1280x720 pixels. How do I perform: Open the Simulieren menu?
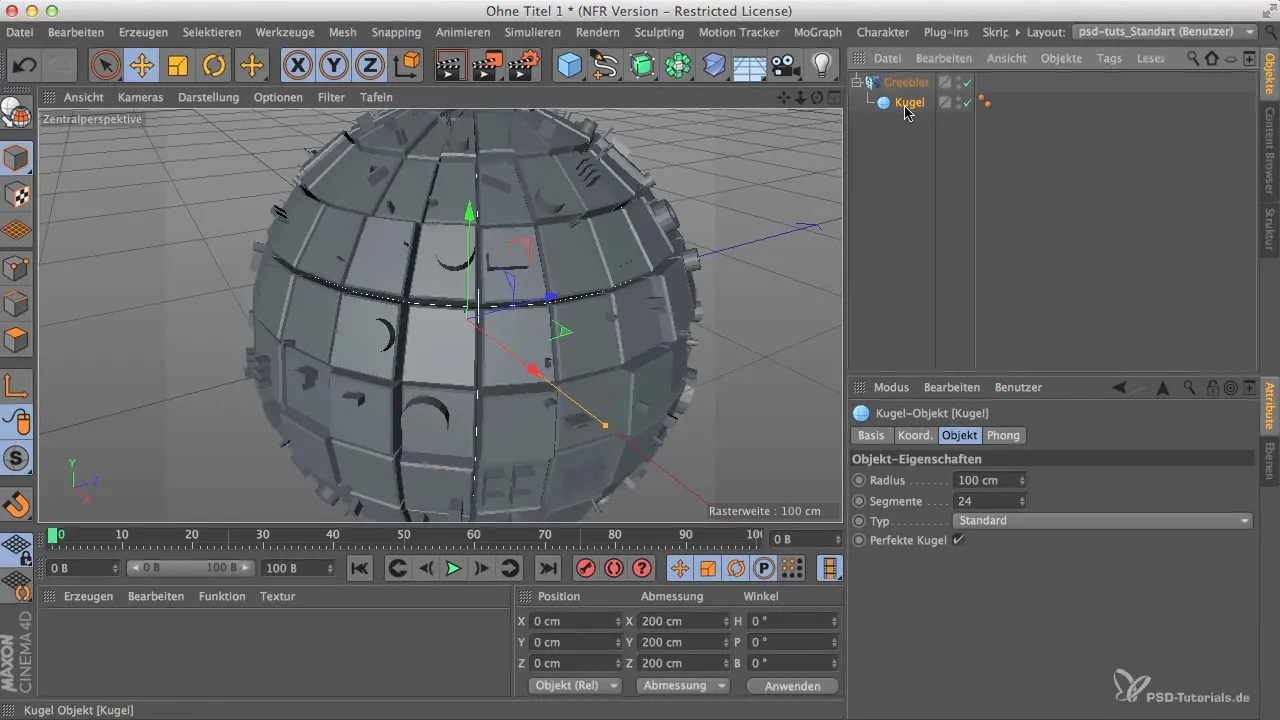(x=532, y=32)
